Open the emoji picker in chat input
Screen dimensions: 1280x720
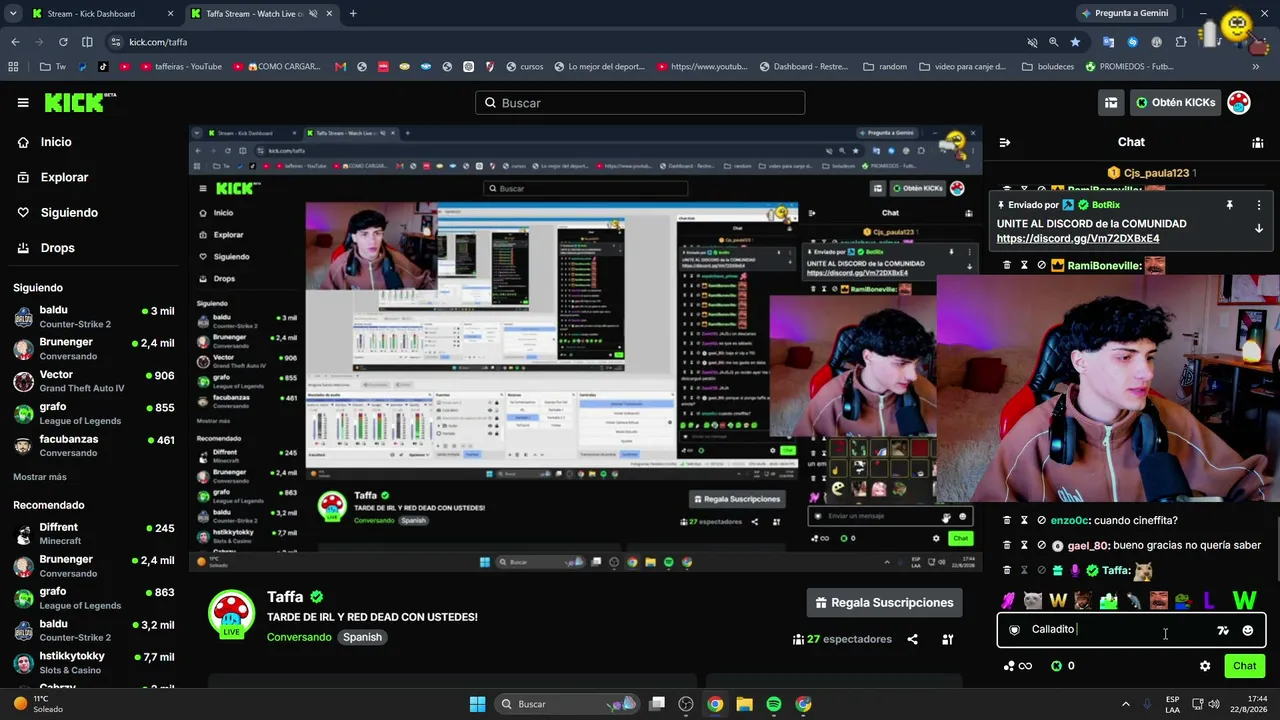tap(1248, 630)
